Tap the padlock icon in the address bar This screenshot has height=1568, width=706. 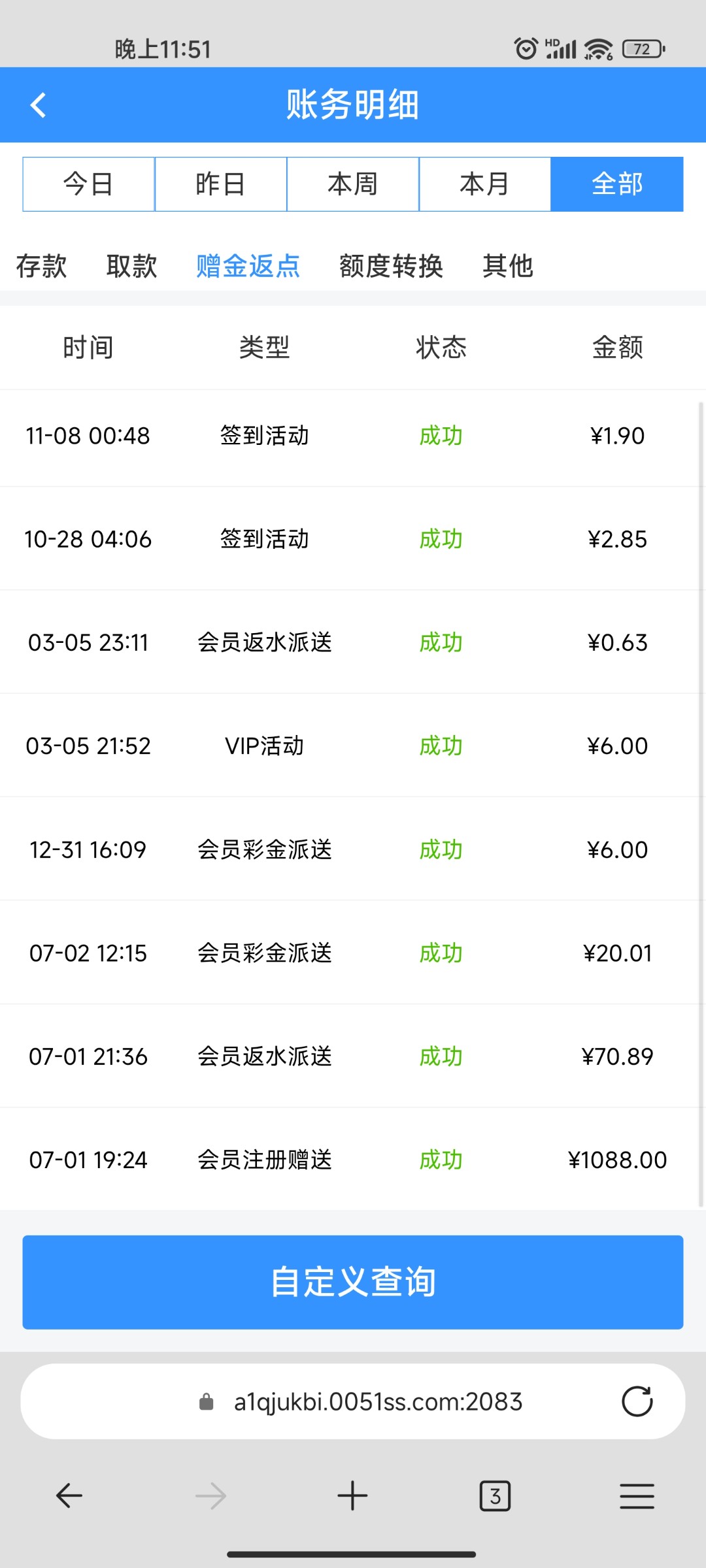click(x=207, y=1402)
